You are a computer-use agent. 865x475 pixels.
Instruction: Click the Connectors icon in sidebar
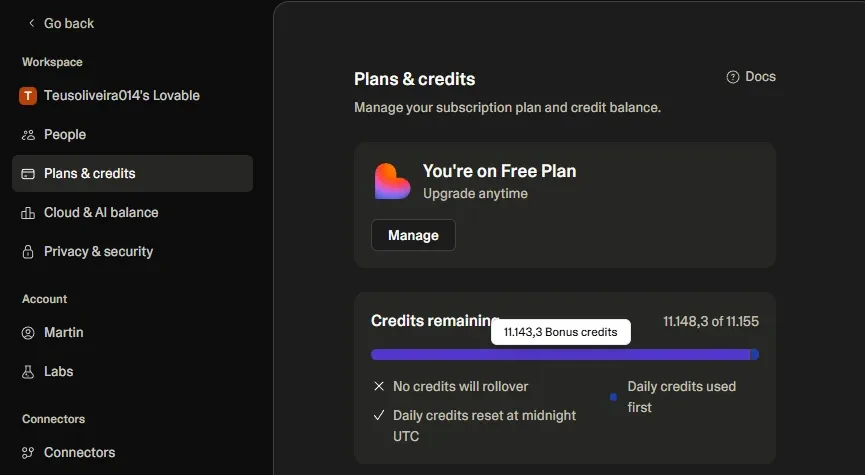coord(28,453)
